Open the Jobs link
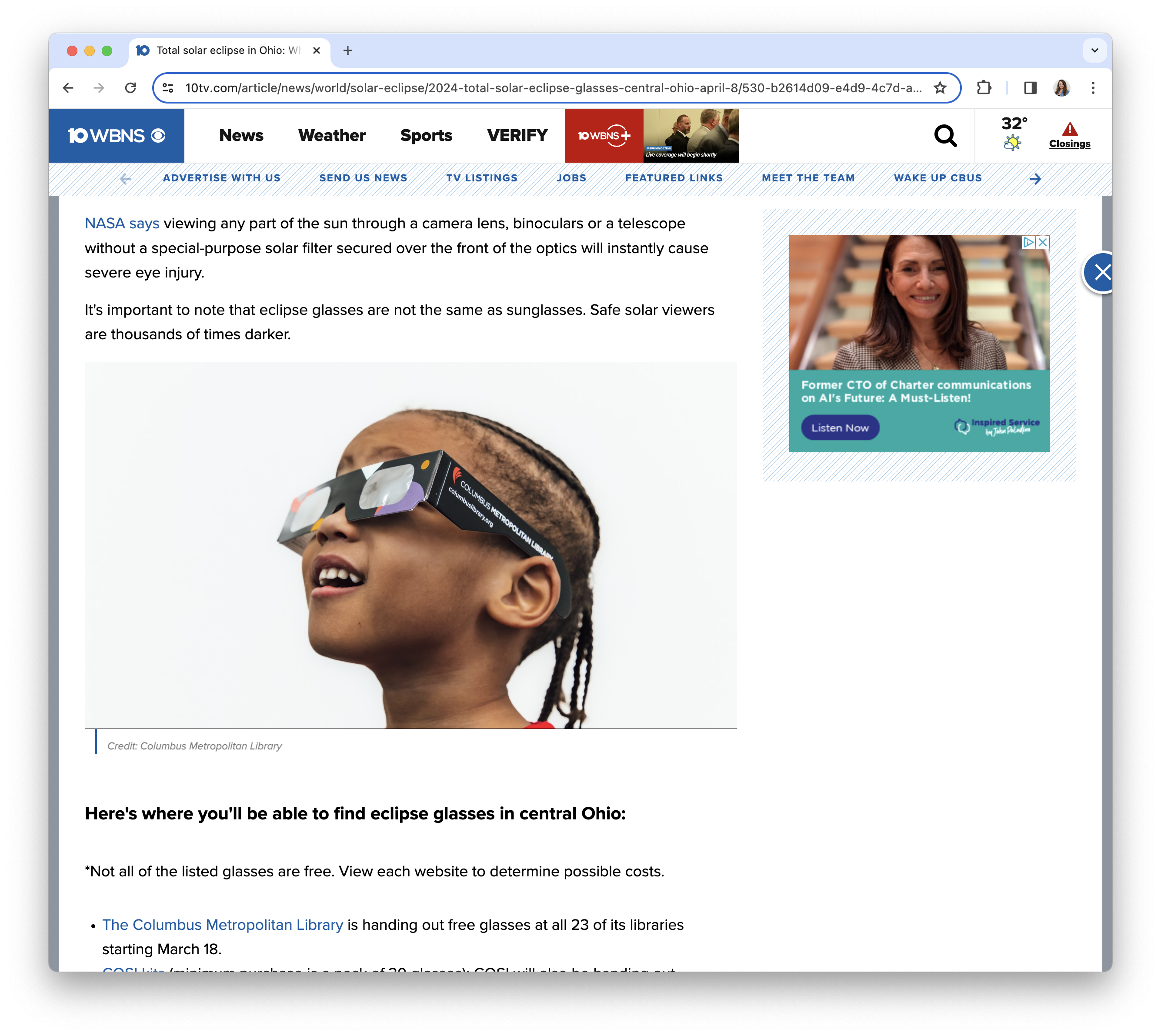1161x1036 pixels. (571, 178)
